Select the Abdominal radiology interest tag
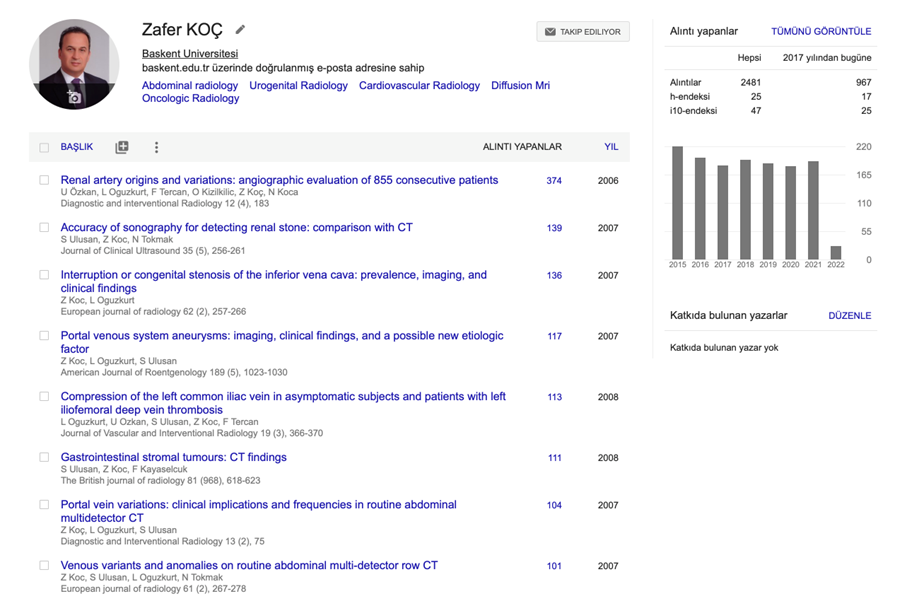This screenshot has height=601, width=907. pyautogui.click(x=190, y=86)
